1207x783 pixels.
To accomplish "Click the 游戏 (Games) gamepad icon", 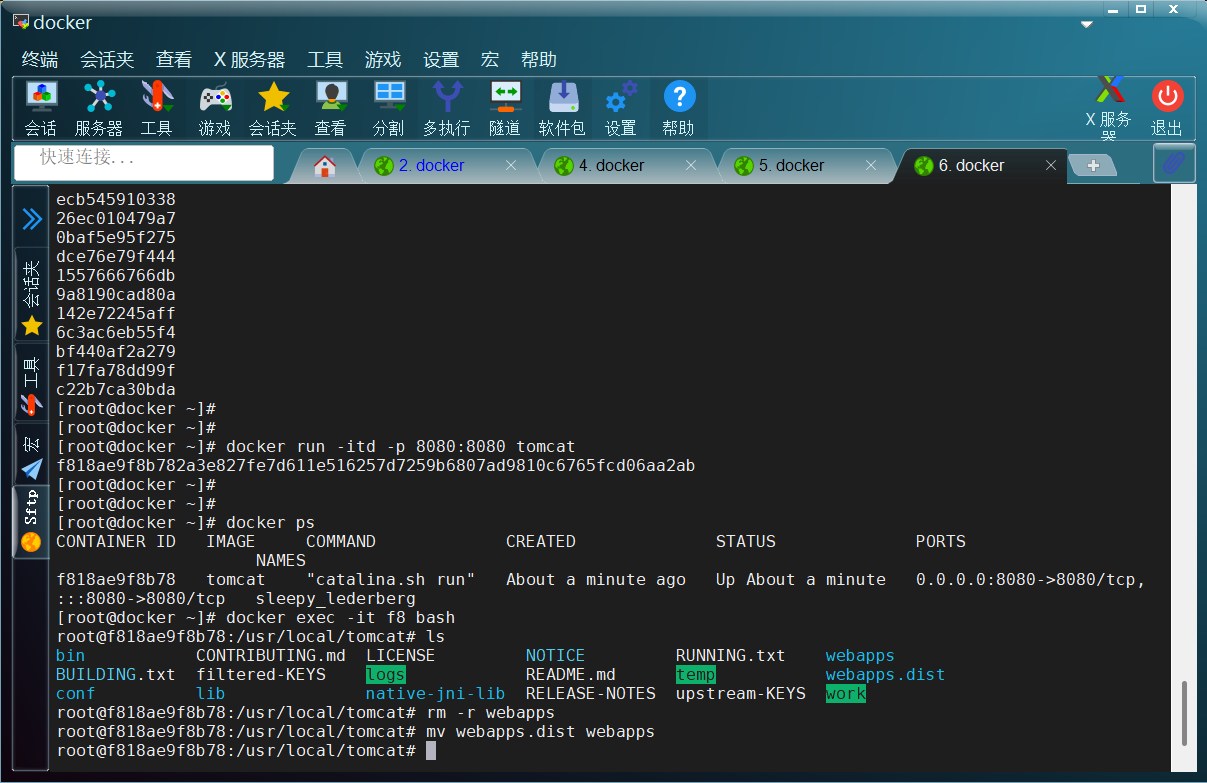I will tap(214, 109).
